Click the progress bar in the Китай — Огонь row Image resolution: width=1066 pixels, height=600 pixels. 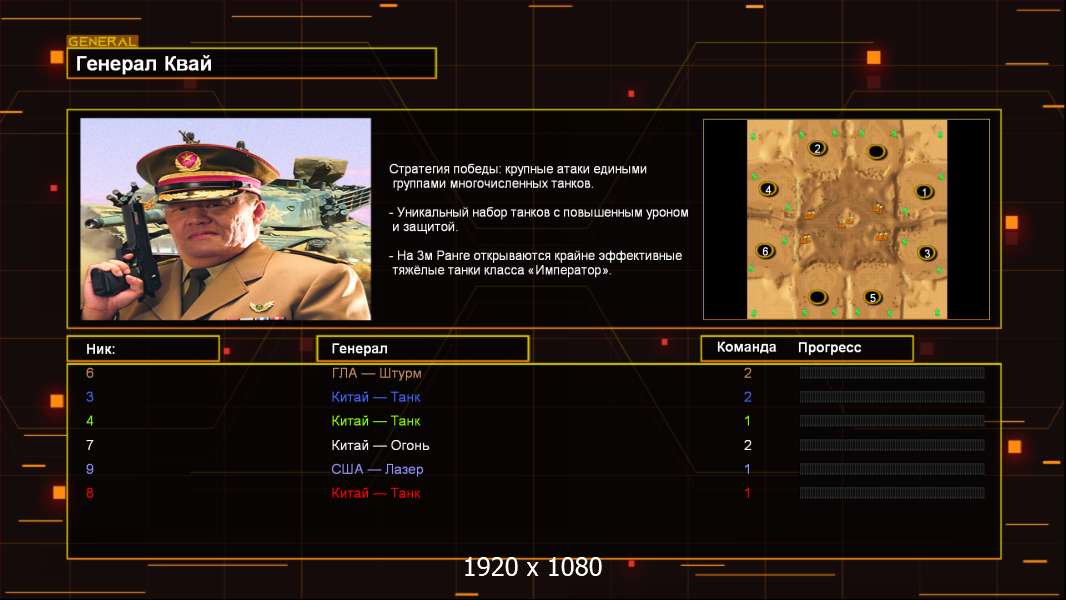[892, 445]
